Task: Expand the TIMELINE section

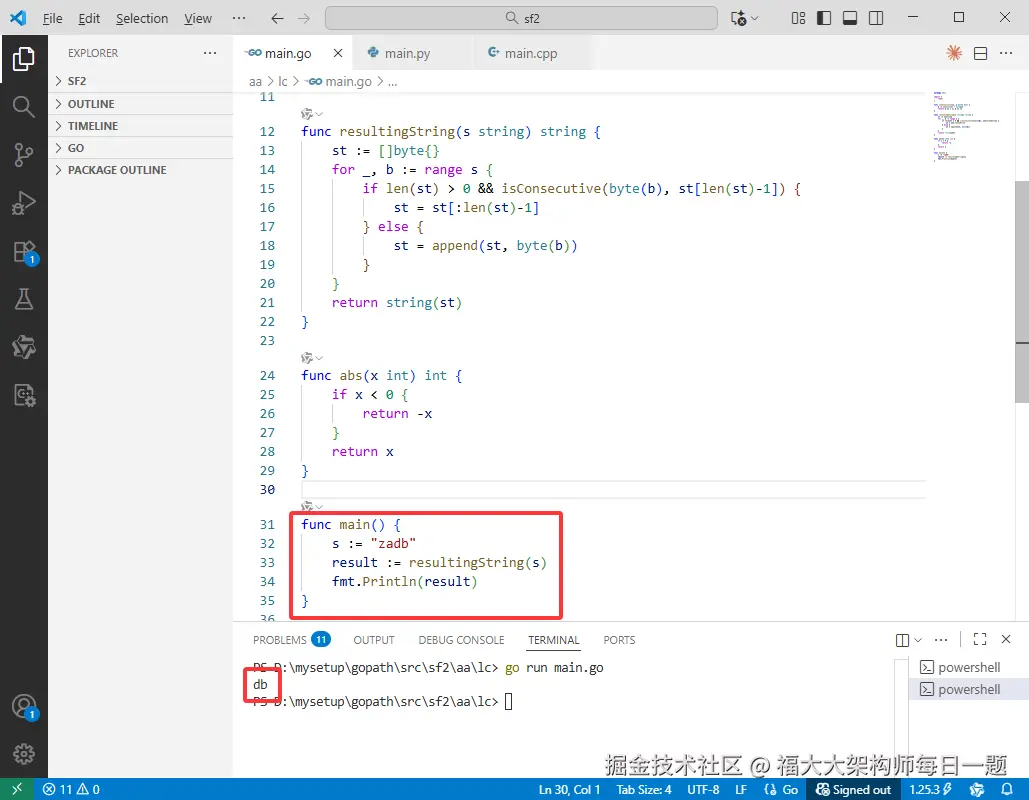Action: coord(140,125)
